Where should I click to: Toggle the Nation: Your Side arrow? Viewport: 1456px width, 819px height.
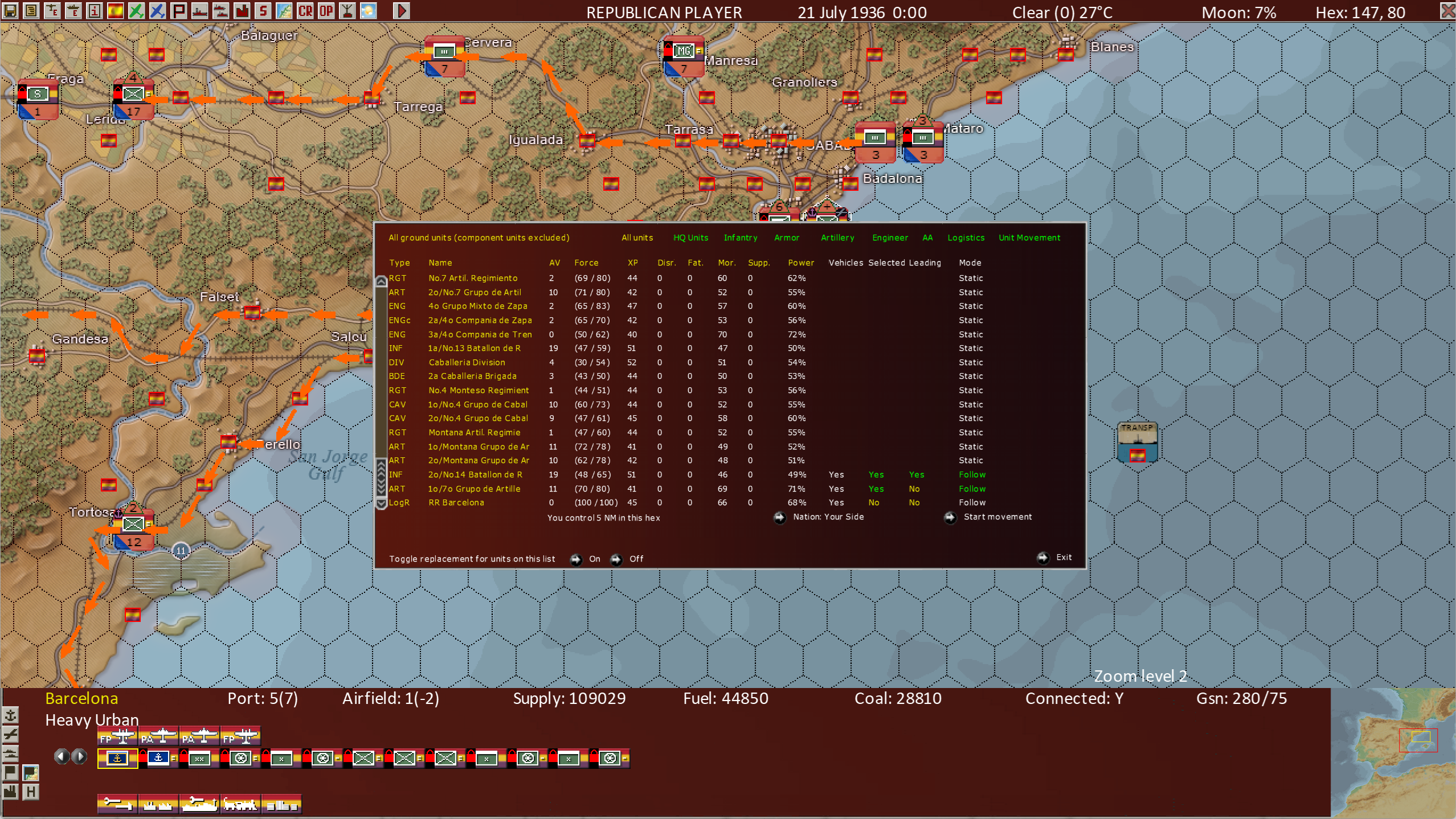tap(779, 517)
